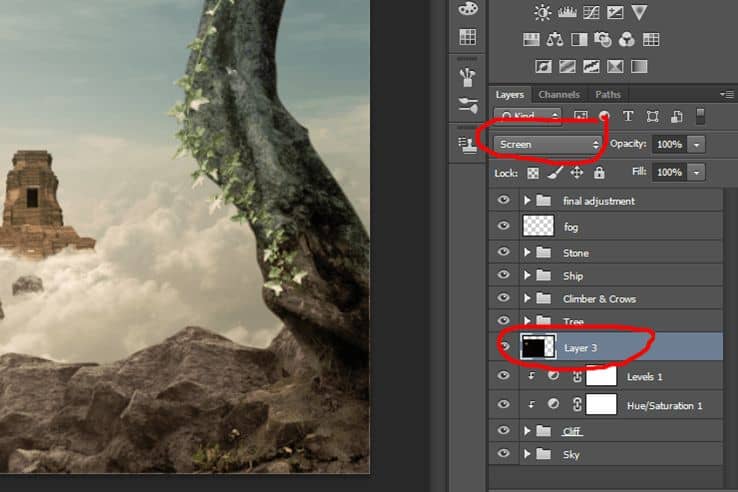Switch to the Paths tab
Viewport: 738px width, 492px height.
coord(608,95)
